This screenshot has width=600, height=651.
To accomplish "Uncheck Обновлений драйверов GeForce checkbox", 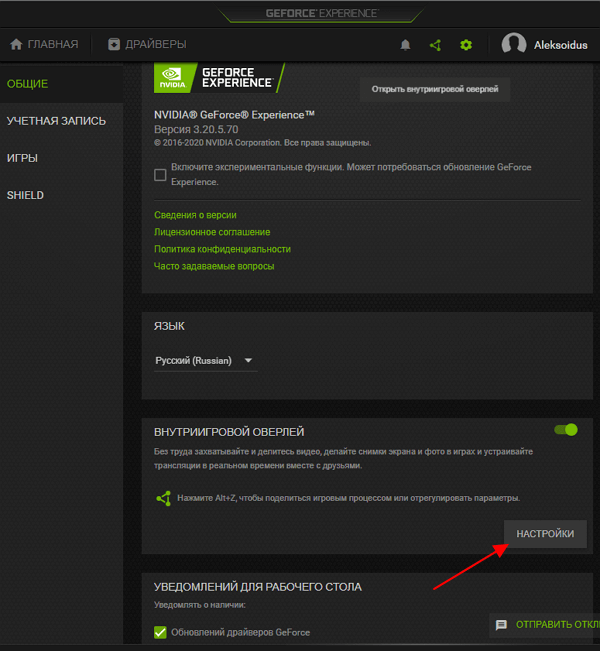I will pos(160,632).
